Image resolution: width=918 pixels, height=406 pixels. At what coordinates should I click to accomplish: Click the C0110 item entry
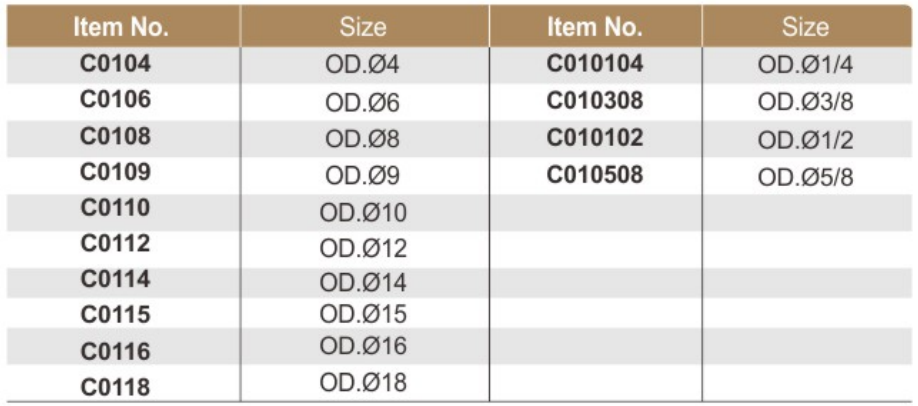tap(116, 207)
